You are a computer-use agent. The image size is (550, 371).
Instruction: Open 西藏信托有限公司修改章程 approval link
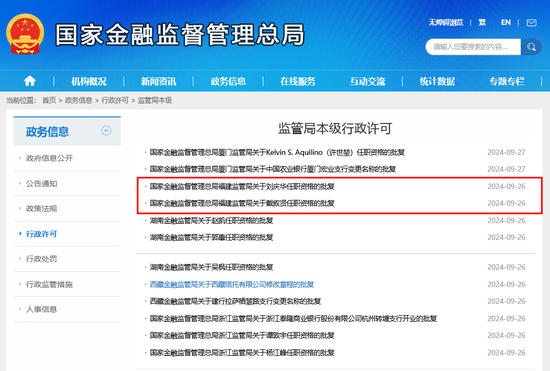232,284
